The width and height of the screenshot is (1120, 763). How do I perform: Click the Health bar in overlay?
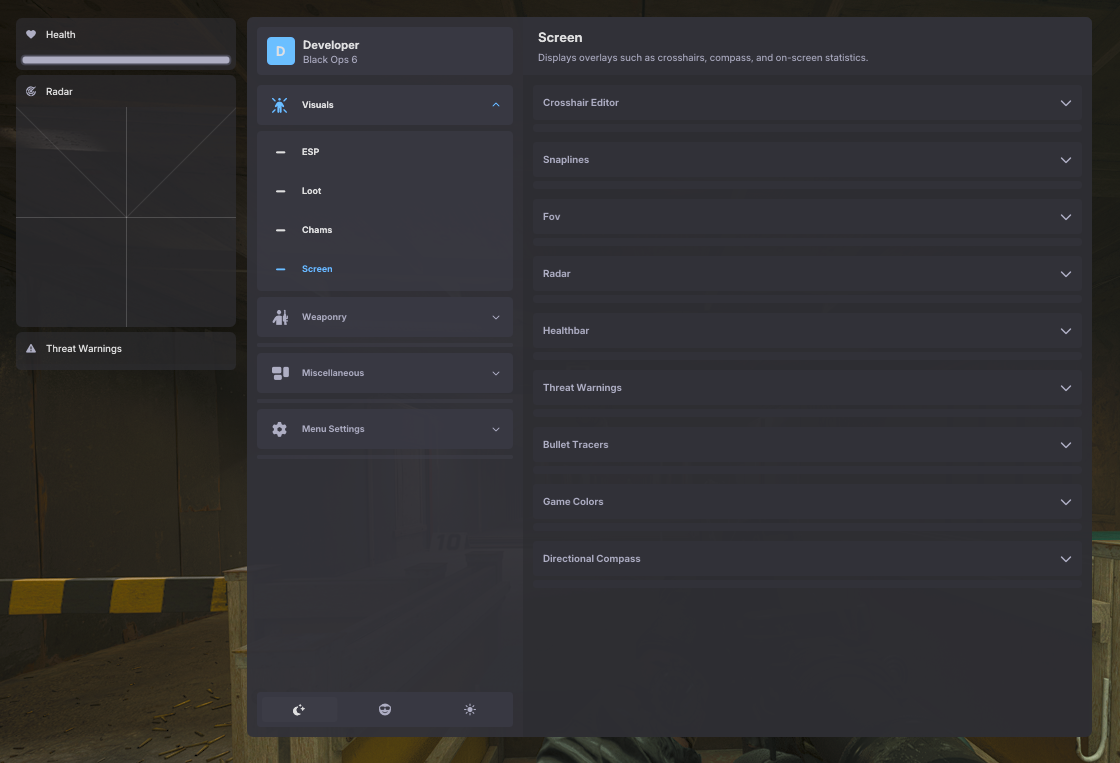click(x=126, y=60)
